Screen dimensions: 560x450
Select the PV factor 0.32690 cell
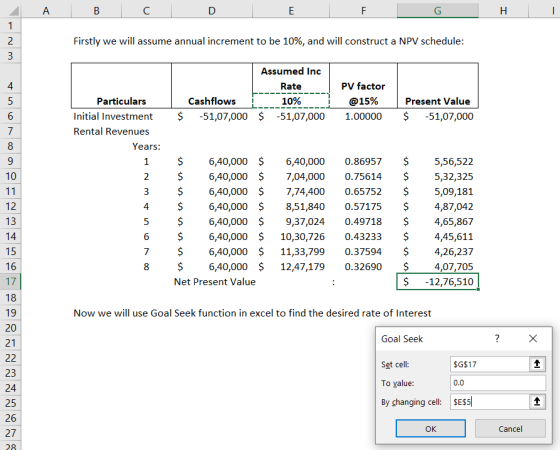click(x=363, y=266)
